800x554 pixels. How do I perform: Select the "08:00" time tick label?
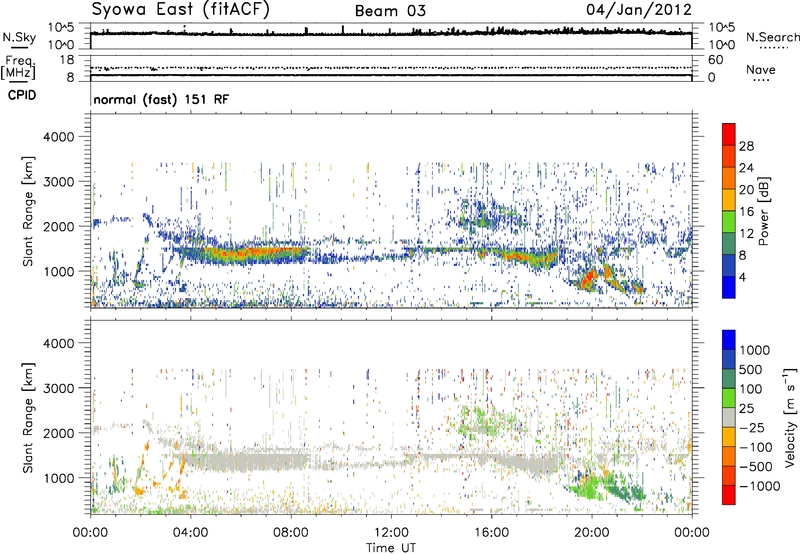[x=291, y=533]
